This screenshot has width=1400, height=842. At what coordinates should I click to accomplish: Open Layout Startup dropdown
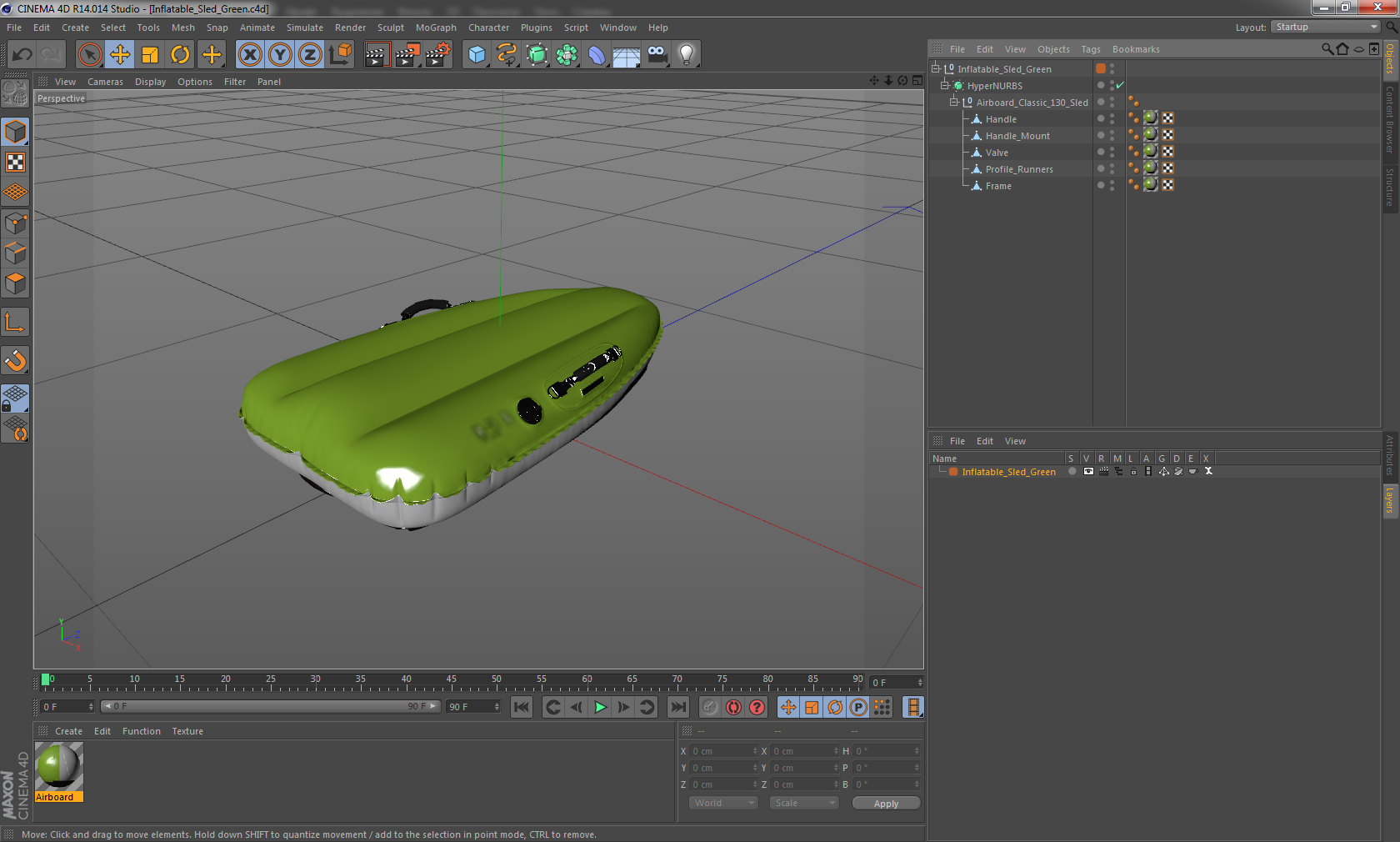point(1326,28)
